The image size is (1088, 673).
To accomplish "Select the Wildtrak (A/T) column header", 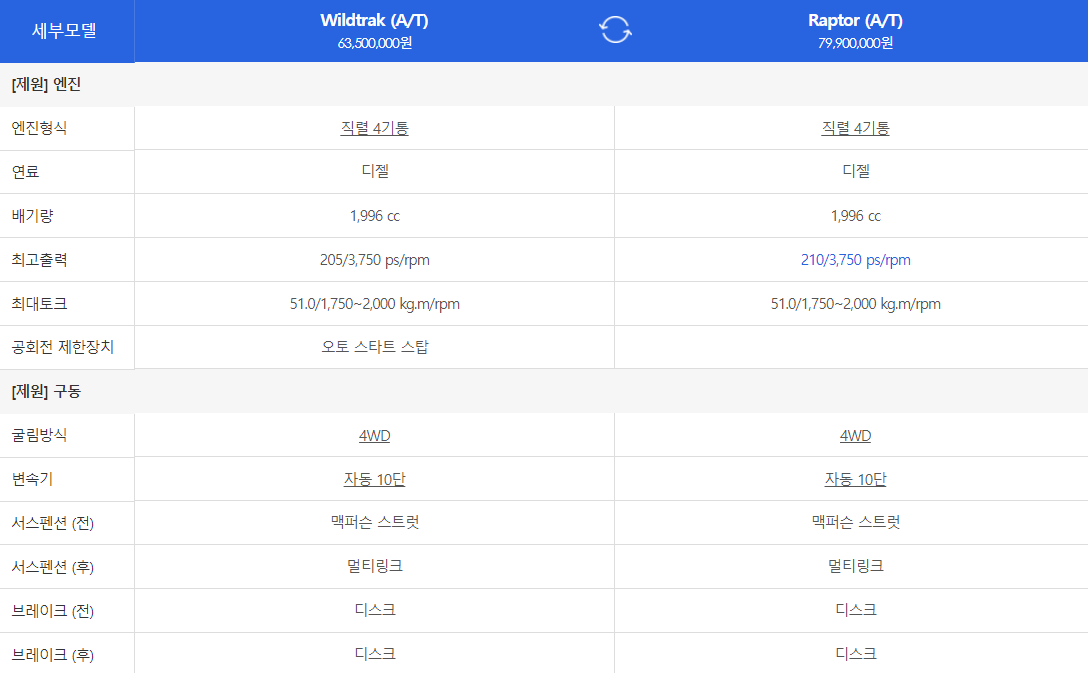I will point(375,21).
